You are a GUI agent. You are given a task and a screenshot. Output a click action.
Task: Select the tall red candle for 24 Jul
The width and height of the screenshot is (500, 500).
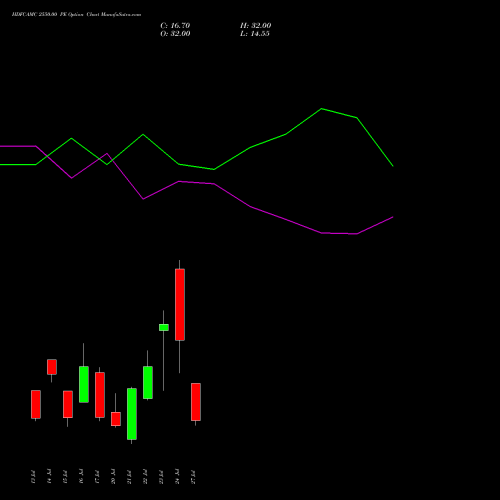[x=180, y=305]
